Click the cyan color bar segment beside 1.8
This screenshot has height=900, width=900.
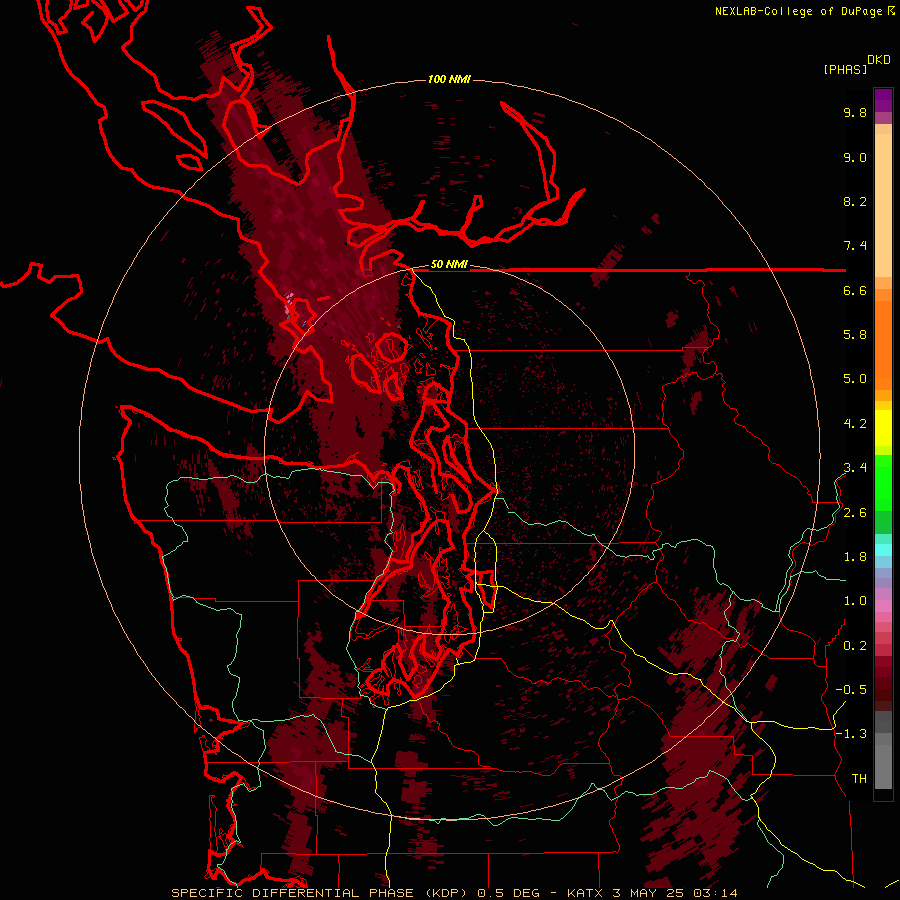(x=883, y=550)
